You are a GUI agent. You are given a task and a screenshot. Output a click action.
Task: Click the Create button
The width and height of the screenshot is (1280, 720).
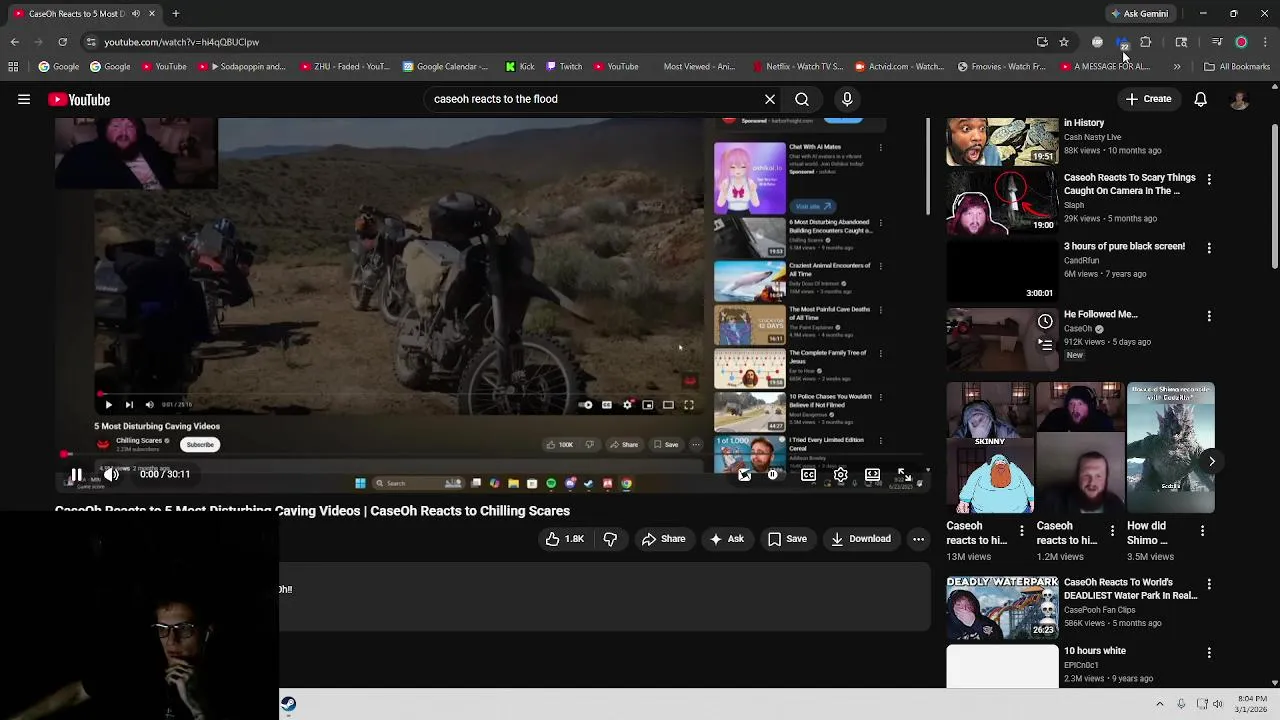(x=1149, y=99)
